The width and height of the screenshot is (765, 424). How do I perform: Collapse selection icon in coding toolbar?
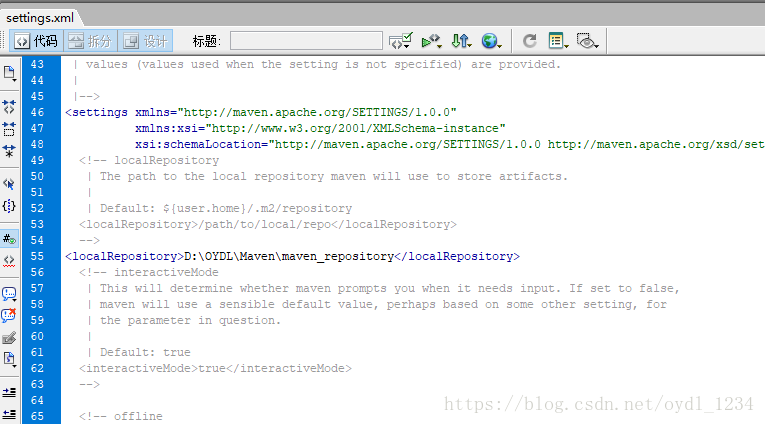(x=9, y=129)
